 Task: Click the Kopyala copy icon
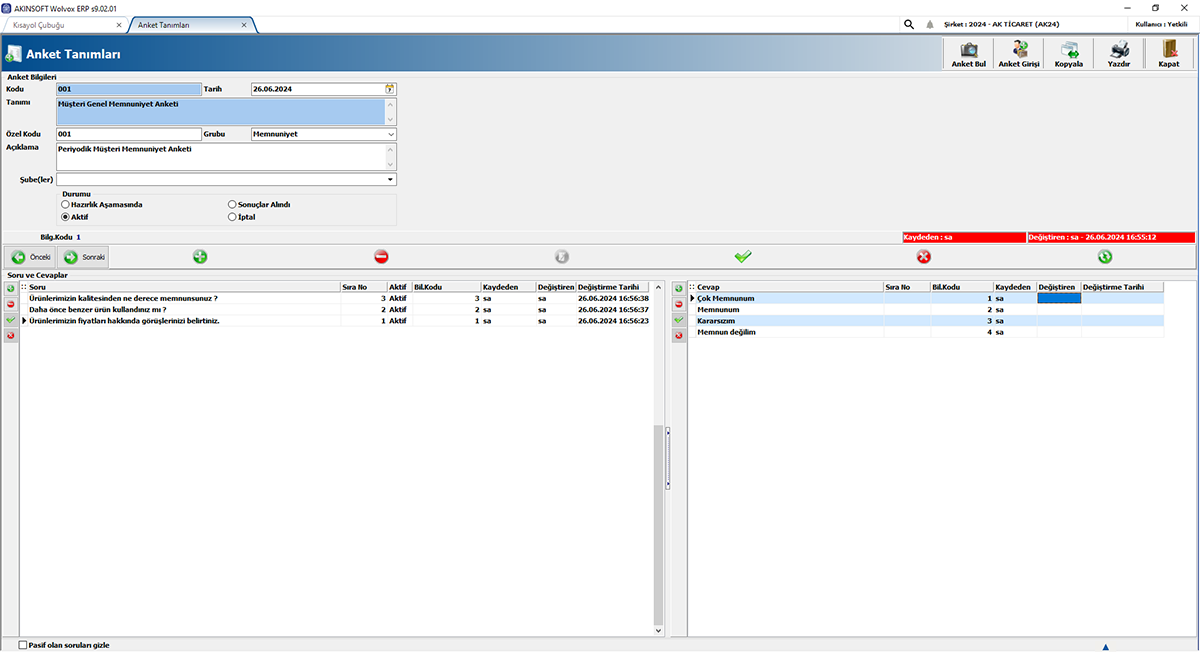coord(1067,48)
